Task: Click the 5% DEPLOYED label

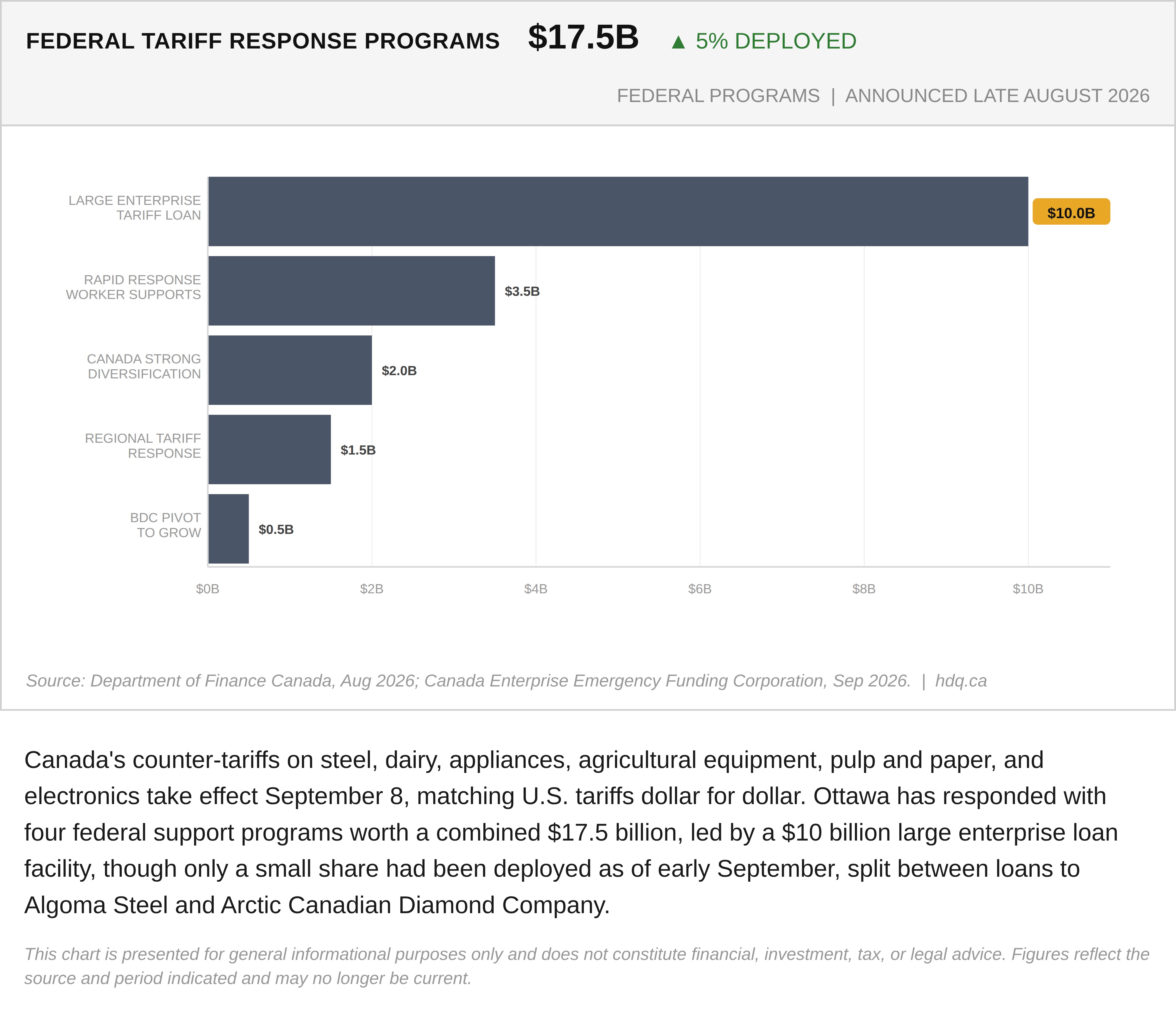Action: pos(776,41)
